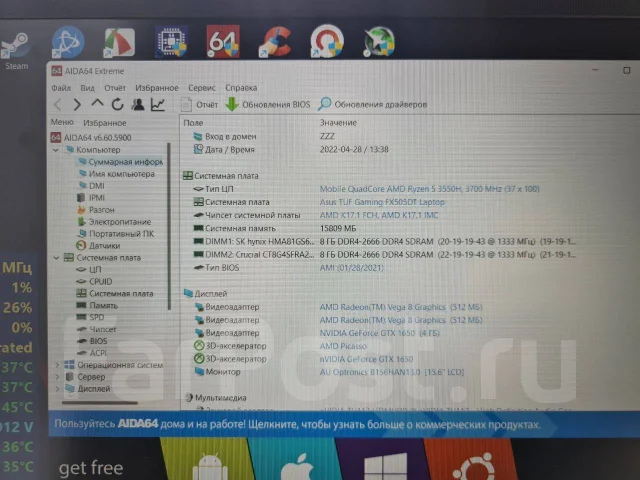
Task: Open the Отчёт report button
Action: point(200,105)
